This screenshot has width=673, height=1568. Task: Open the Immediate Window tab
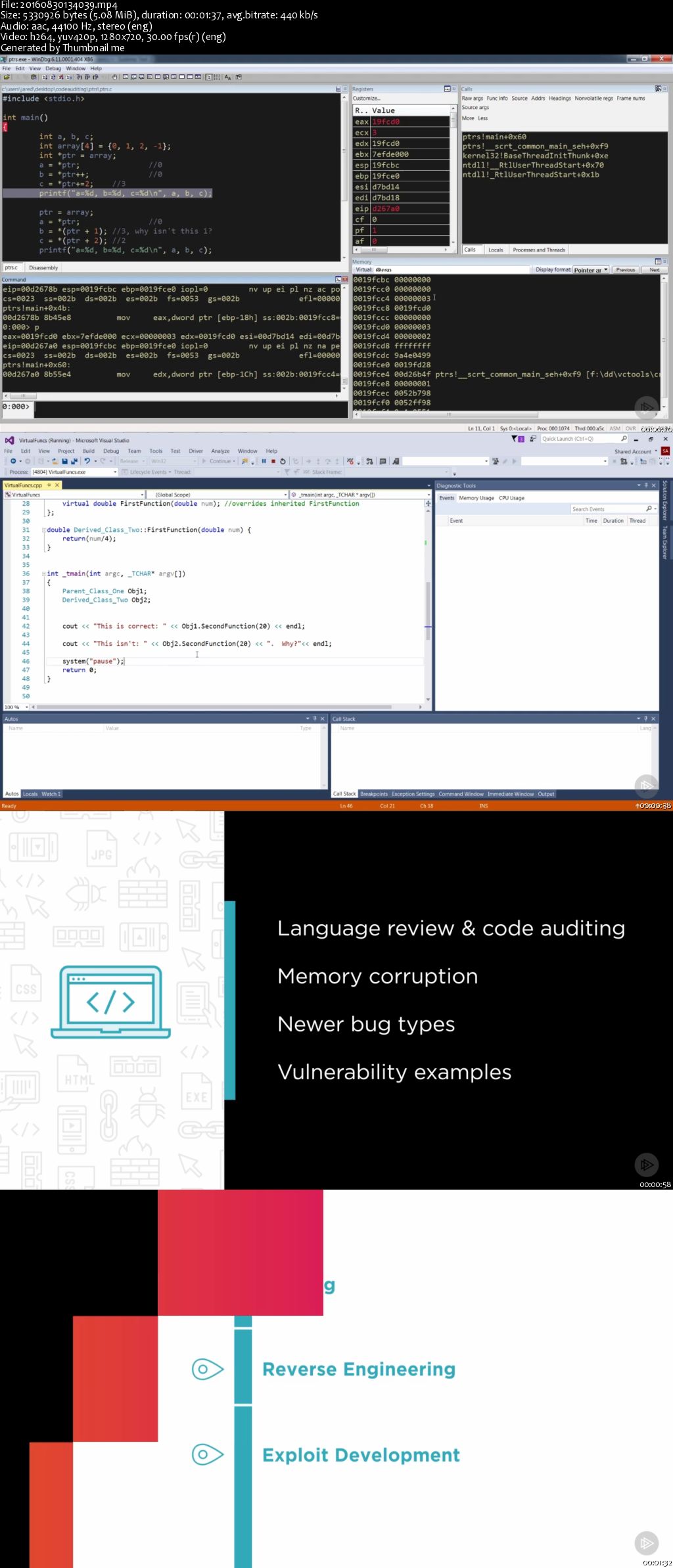pyautogui.click(x=511, y=794)
